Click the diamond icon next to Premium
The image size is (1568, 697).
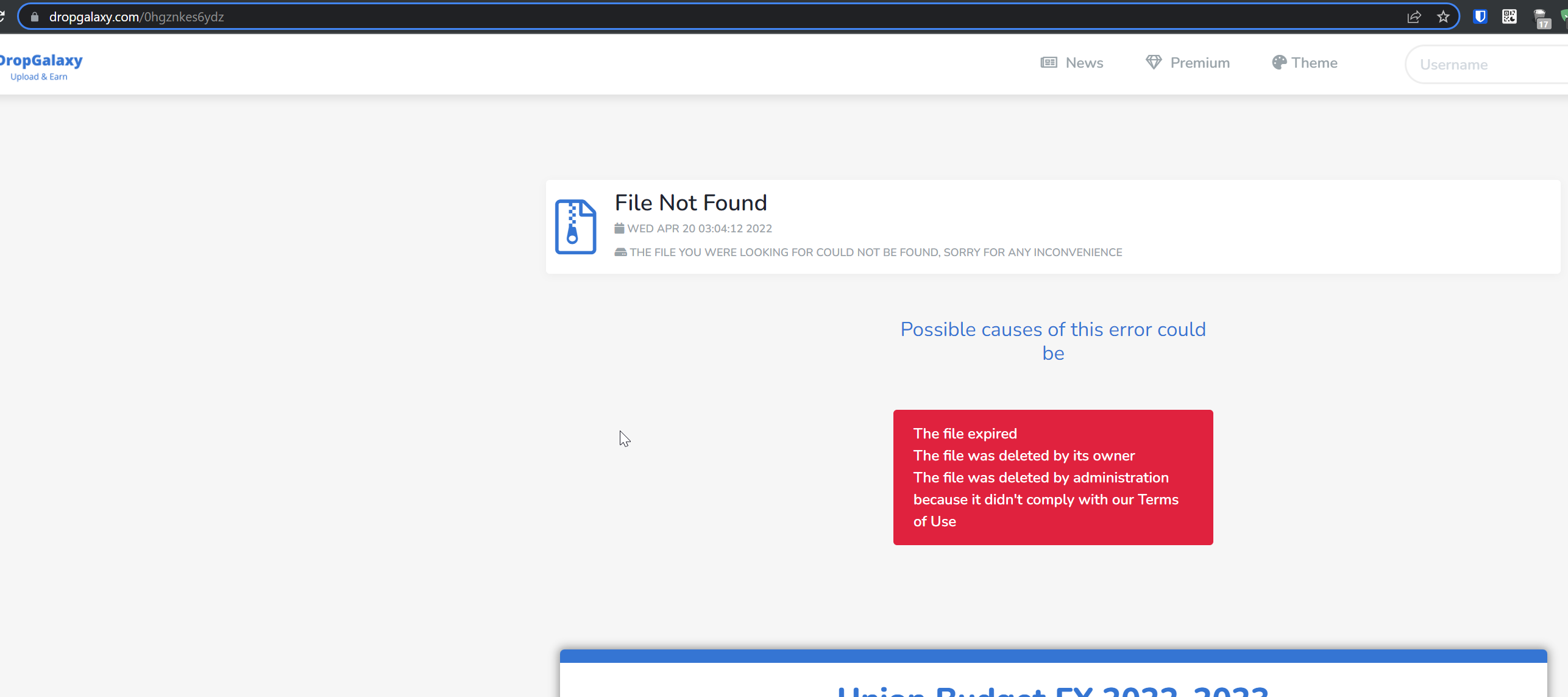(1154, 62)
